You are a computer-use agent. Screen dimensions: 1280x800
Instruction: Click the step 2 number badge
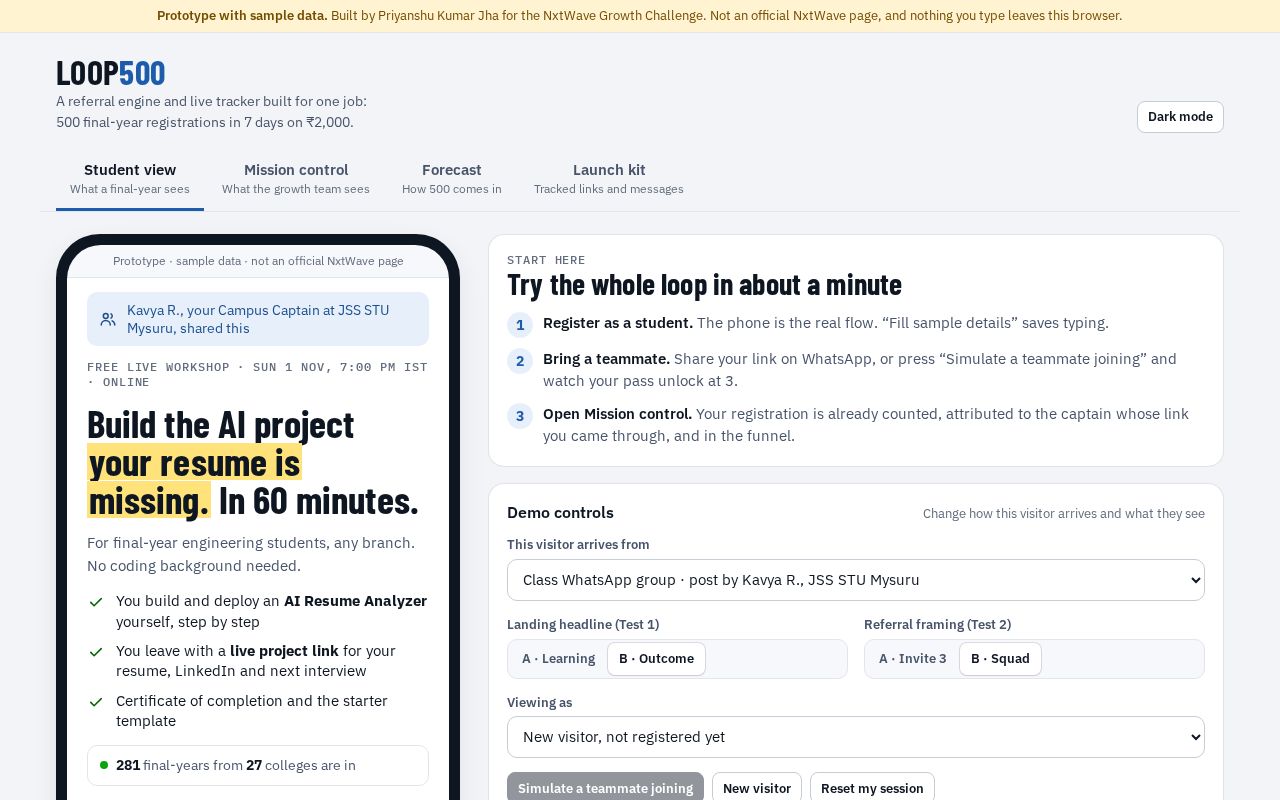(520, 361)
